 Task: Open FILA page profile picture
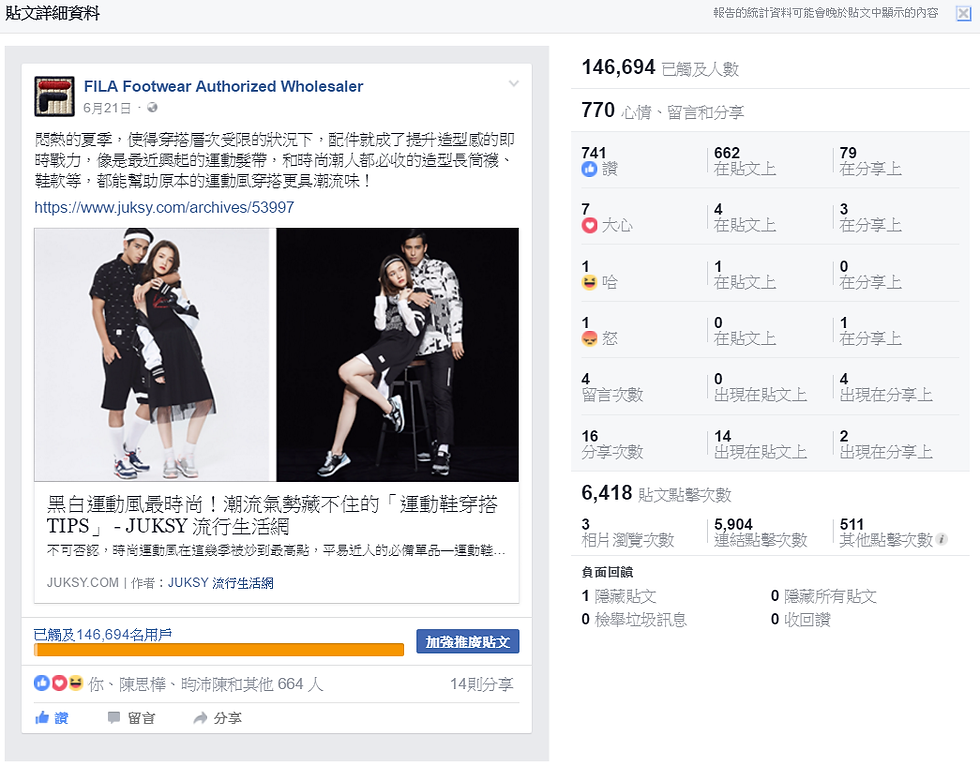[54, 96]
